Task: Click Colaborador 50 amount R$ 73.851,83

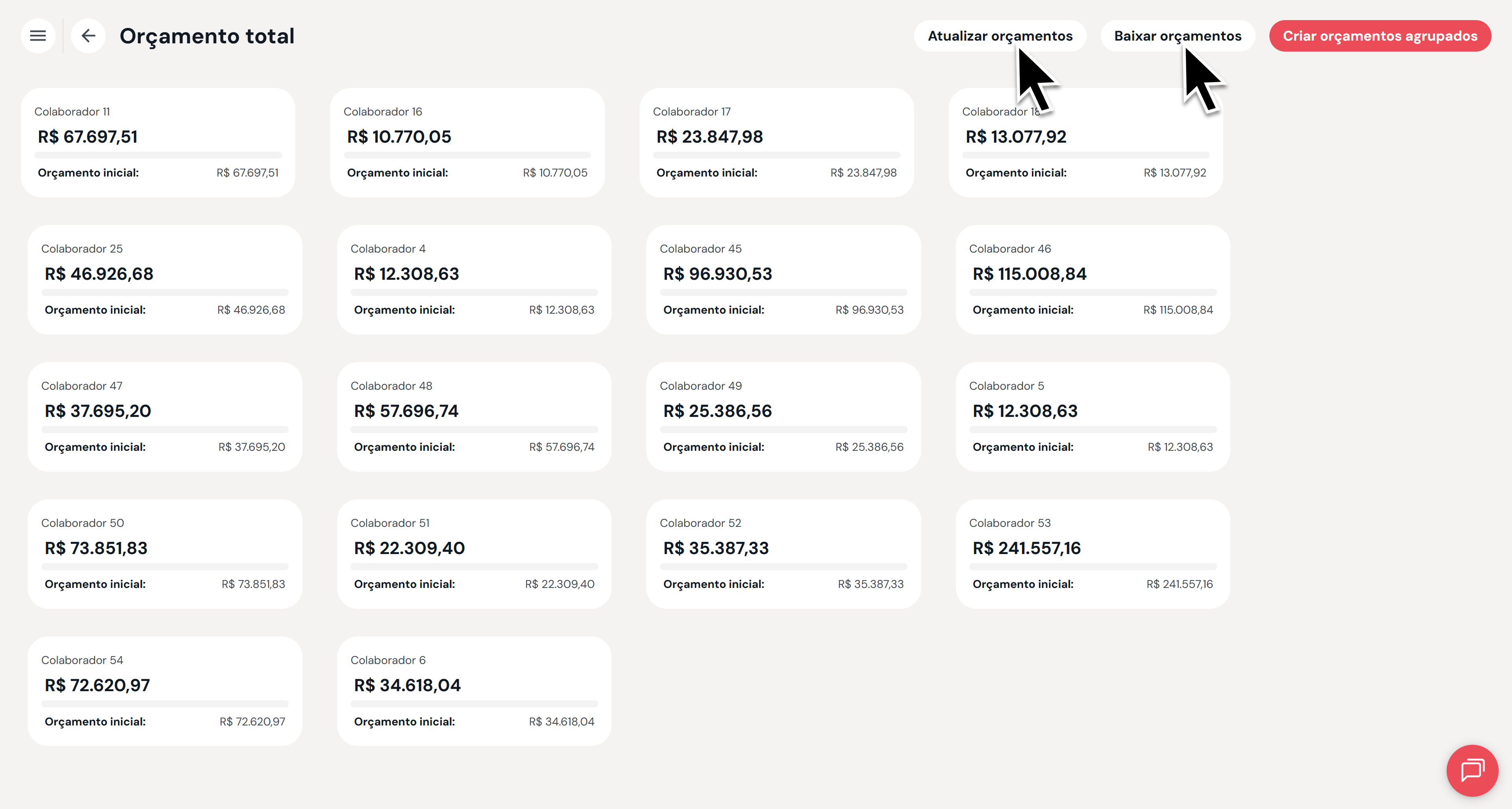Action: 96,548
